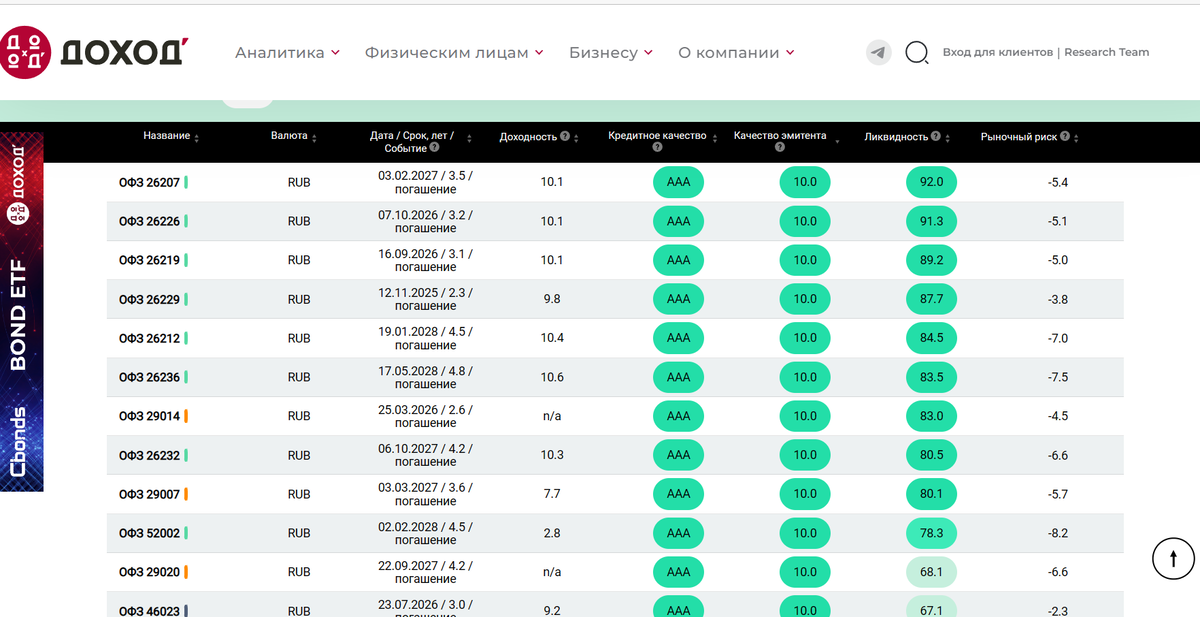The image size is (1200, 617).
Task: Click liquidity value 80.5
Action: (x=931, y=455)
